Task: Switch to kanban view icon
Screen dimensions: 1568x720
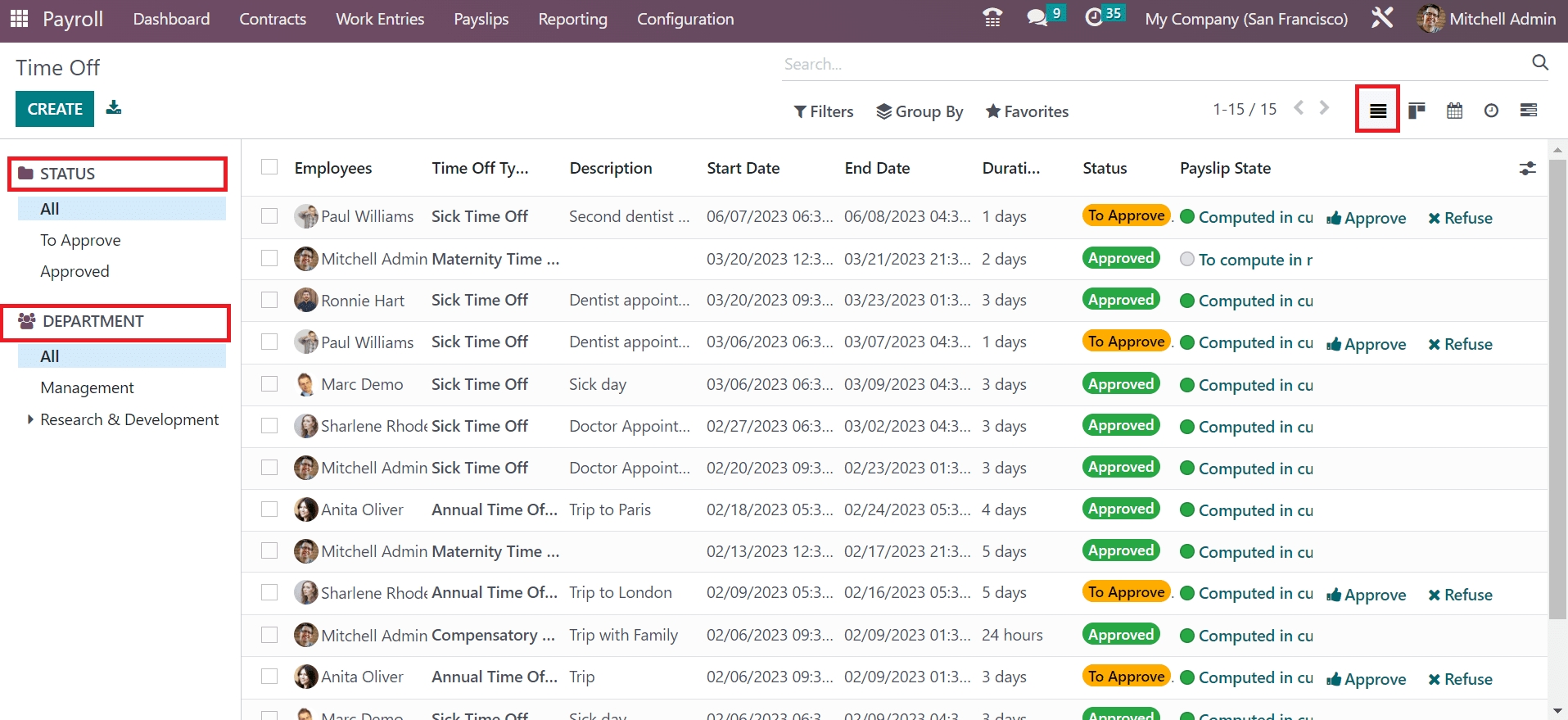Action: tap(1417, 111)
